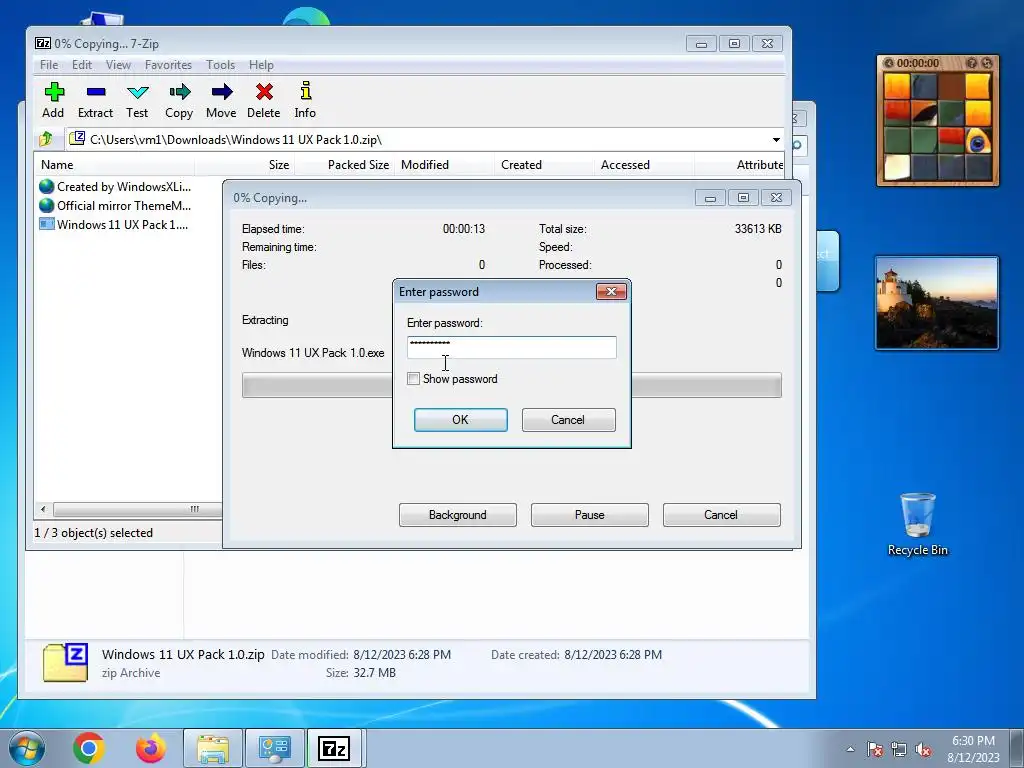
Task: Toggle the Show password checkbox
Action: tap(413, 379)
